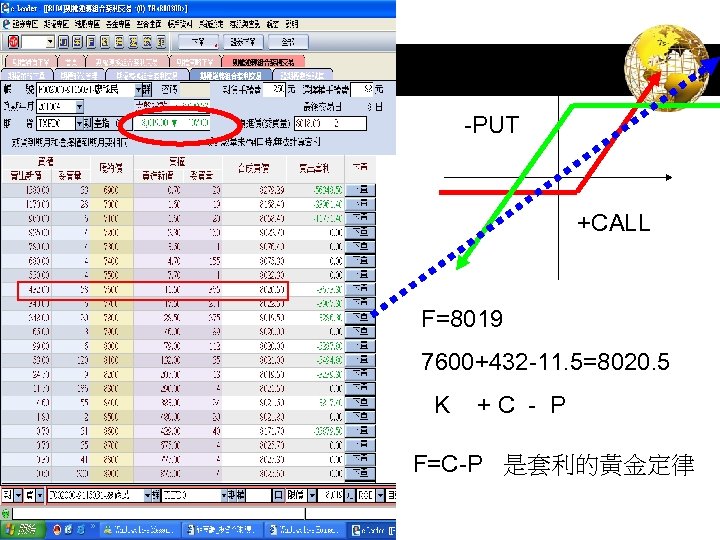Click the input field showing 8018.00
This screenshot has width=720, height=540.
(330, 124)
